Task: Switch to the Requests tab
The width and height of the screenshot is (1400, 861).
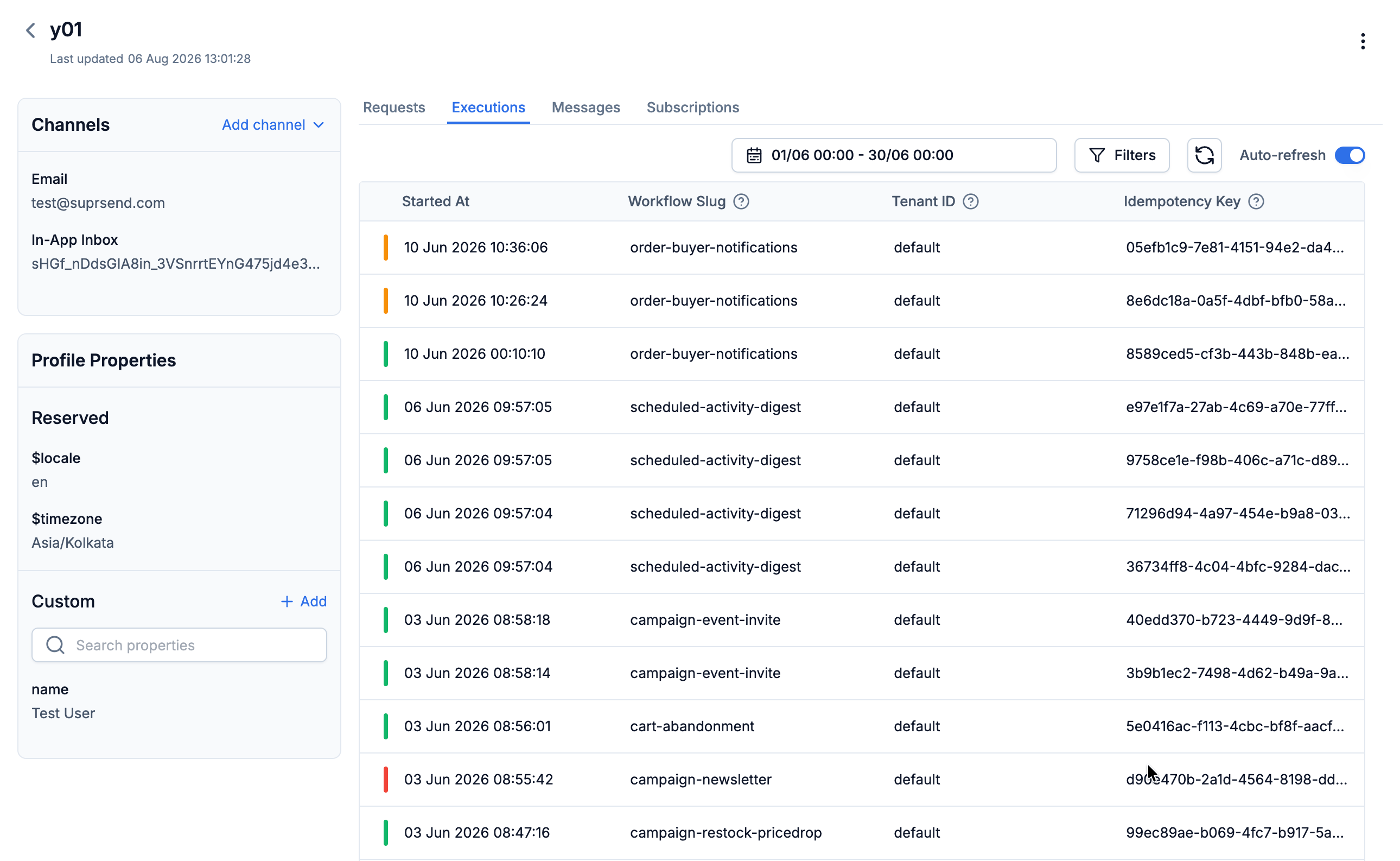Action: pos(394,107)
